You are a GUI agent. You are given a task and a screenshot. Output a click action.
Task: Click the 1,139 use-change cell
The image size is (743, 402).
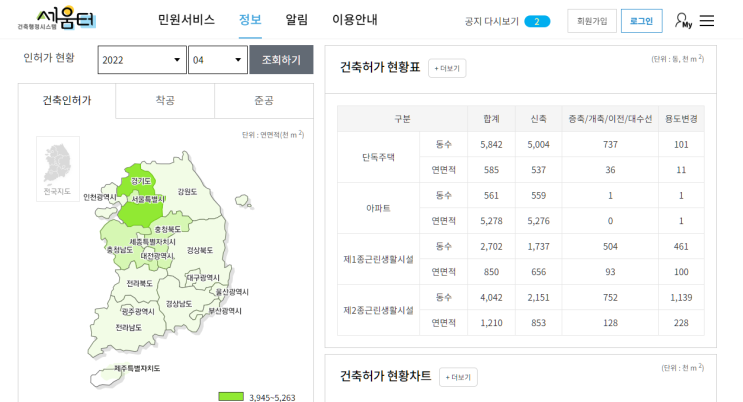(x=681, y=298)
